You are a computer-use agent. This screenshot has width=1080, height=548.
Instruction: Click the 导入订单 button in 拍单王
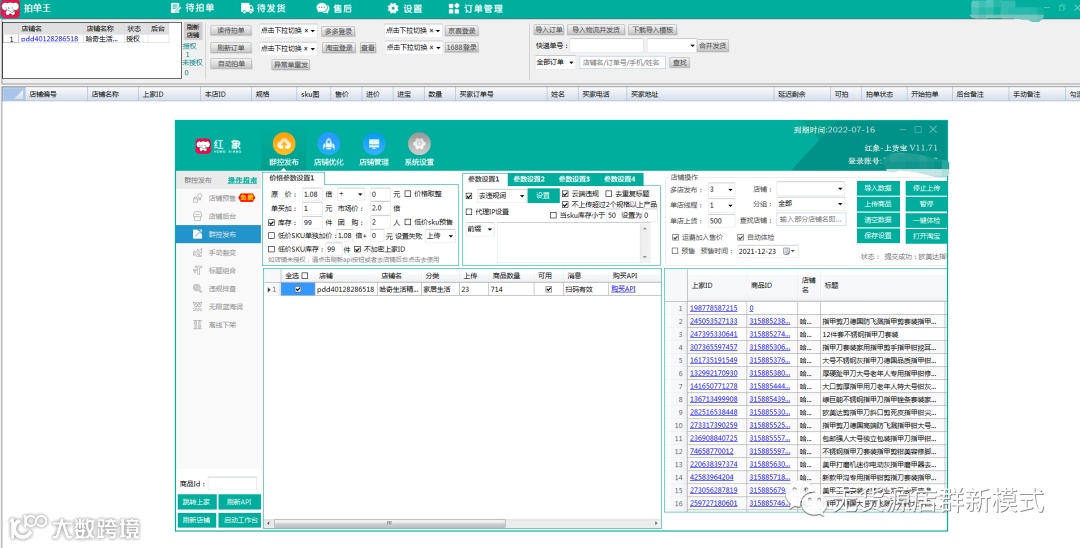(x=550, y=30)
